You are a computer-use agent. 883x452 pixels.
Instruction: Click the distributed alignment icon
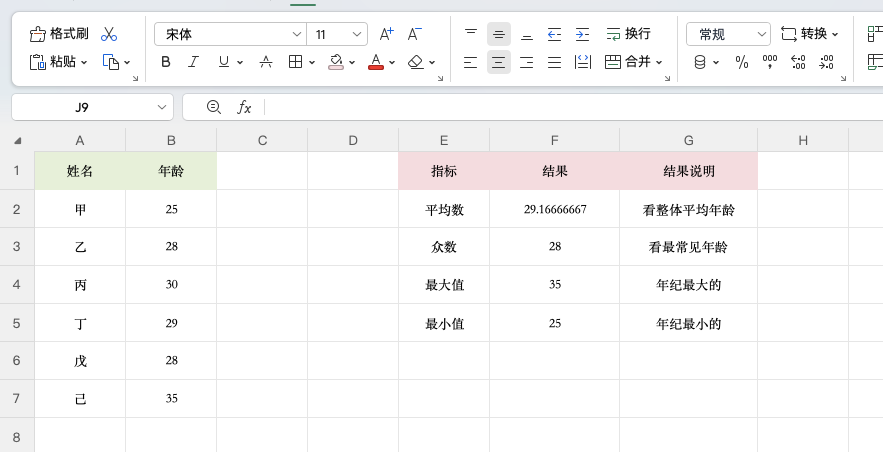pyautogui.click(x=583, y=62)
